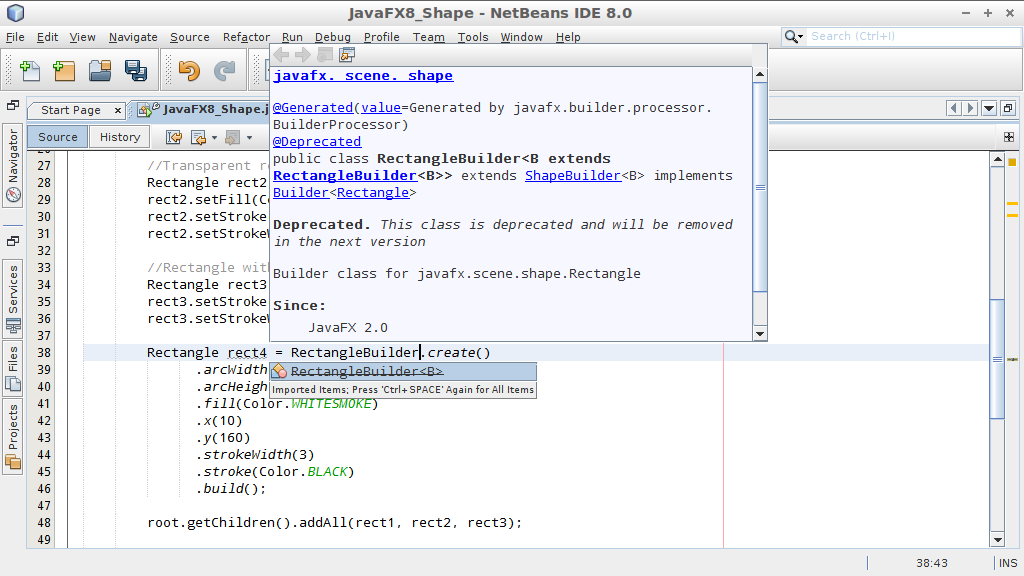The image size is (1024, 576).
Task: Follow the @Deprecated annotation link
Action: 317,142
